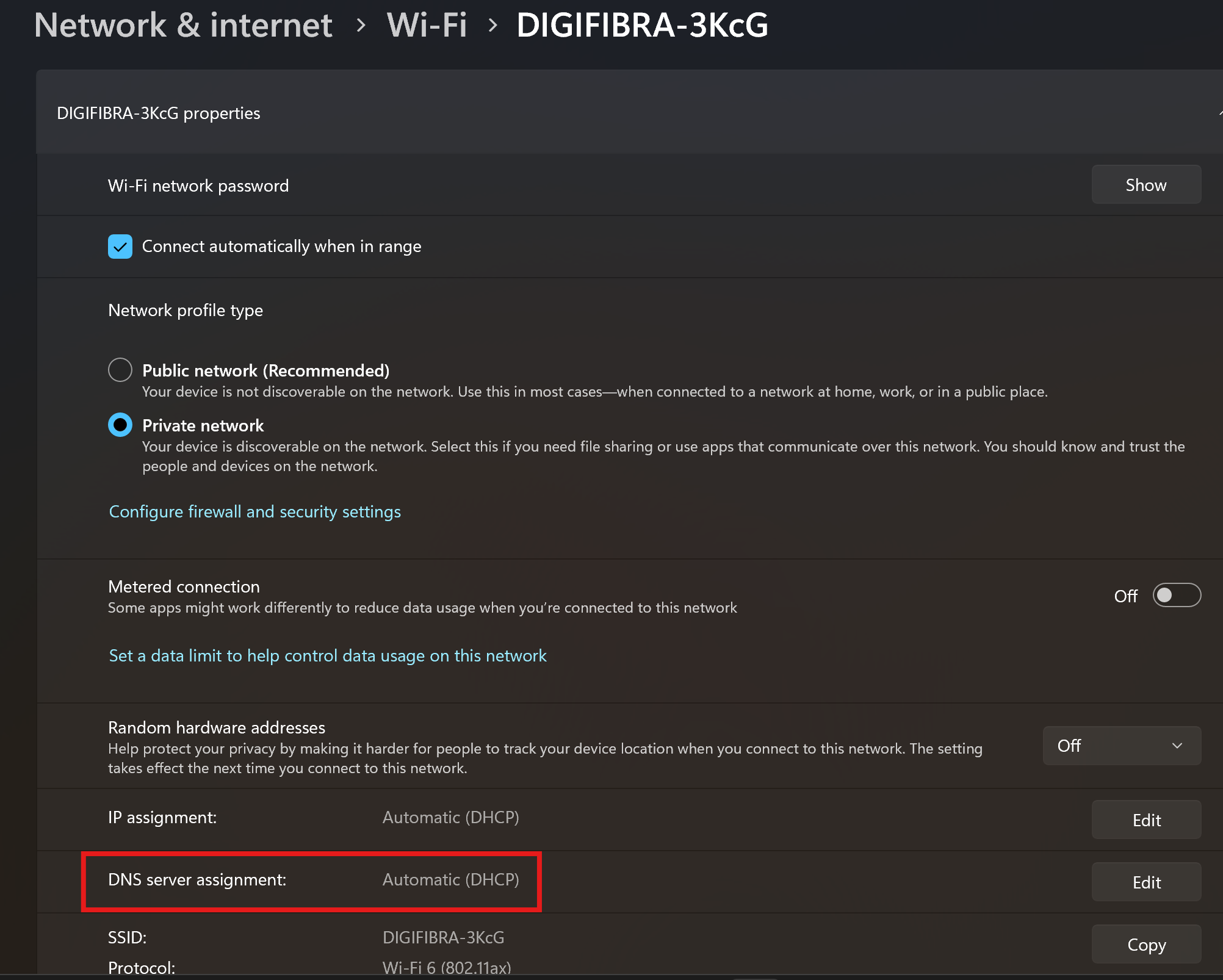Go back to Network & internet breadcrumb

coord(183,26)
